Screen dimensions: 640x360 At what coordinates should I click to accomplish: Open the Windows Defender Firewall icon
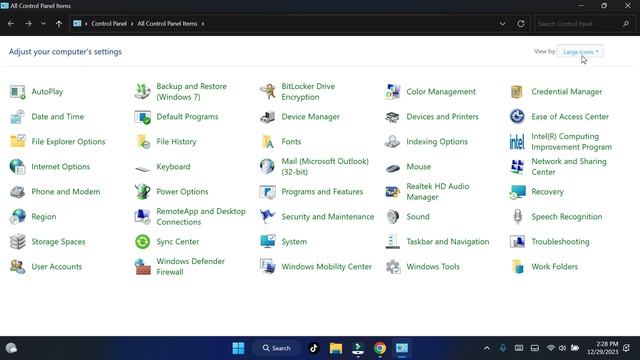point(142,267)
